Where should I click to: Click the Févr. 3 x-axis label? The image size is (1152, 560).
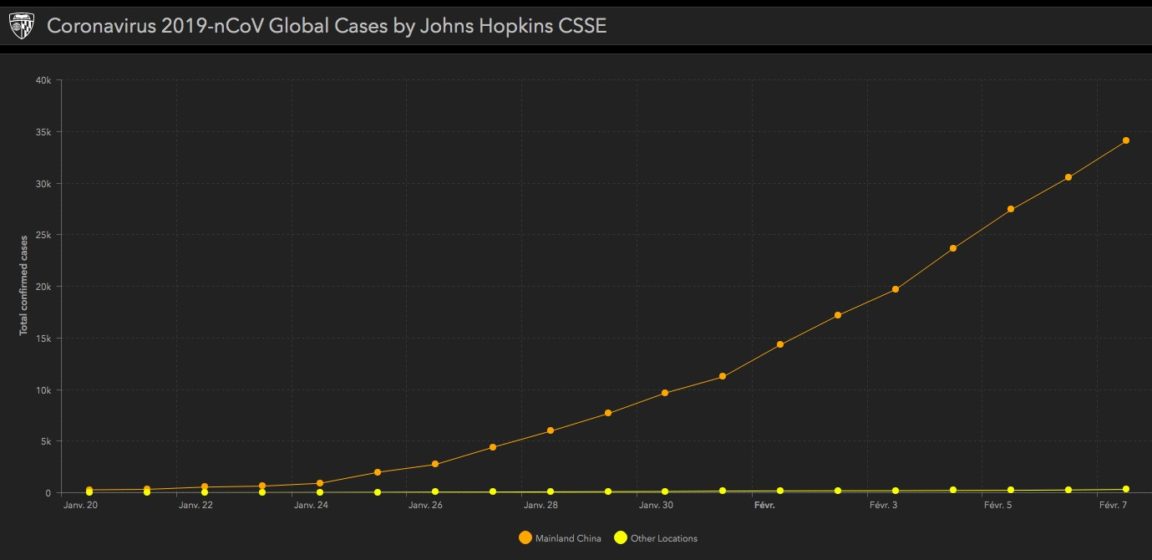(883, 506)
